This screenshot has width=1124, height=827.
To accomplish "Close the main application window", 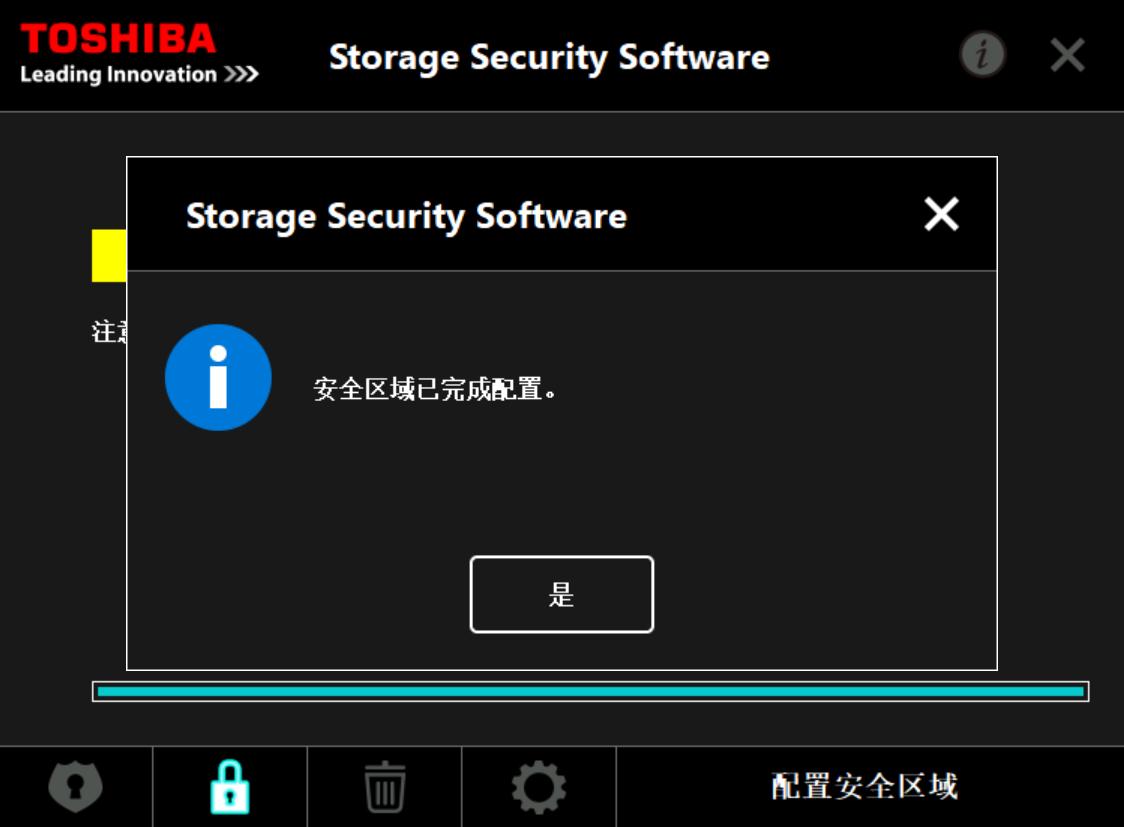I will (1067, 55).
